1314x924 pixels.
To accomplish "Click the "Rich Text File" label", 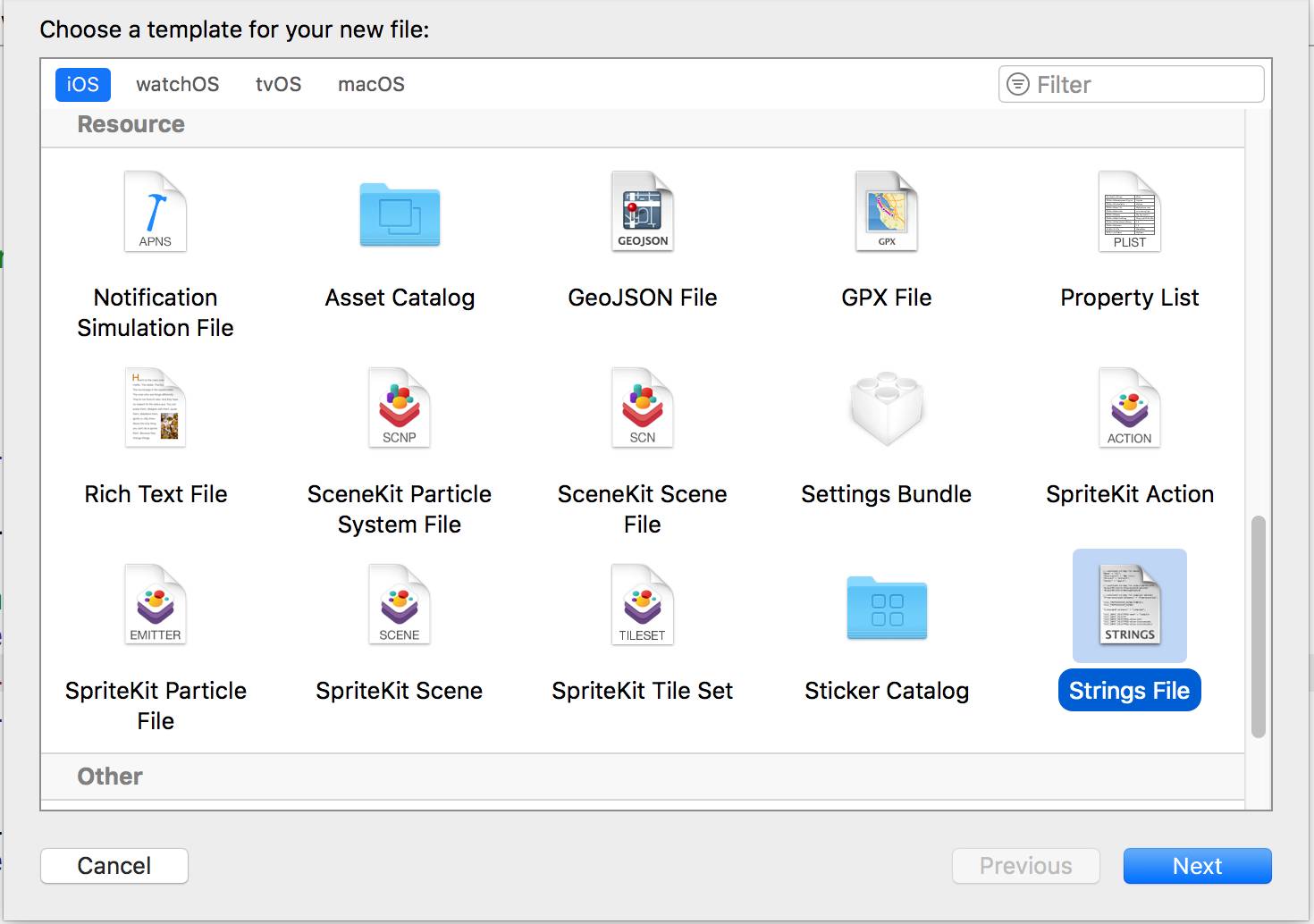I will (x=156, y=494).
